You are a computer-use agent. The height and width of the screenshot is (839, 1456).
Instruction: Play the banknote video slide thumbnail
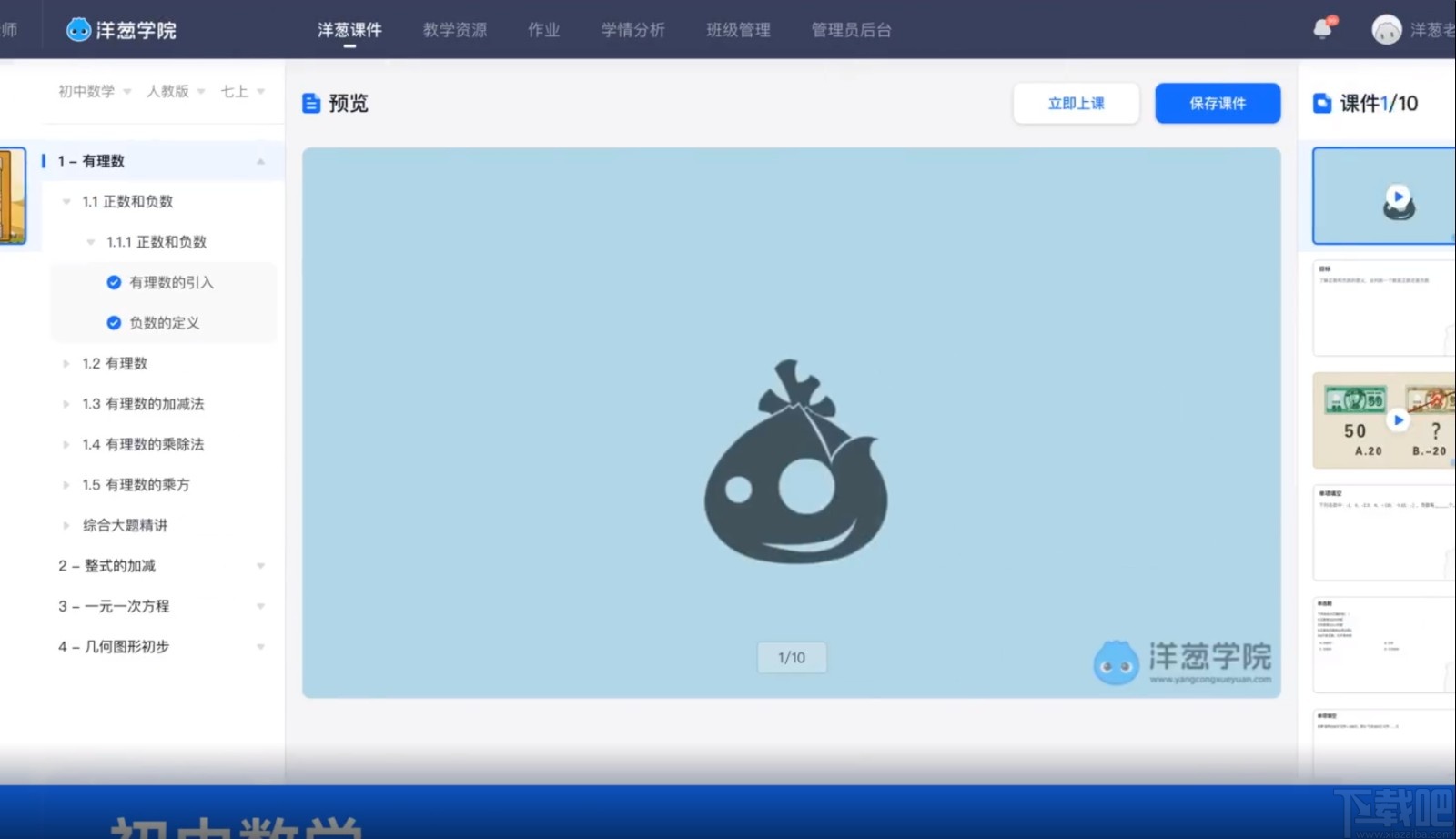[x=1399, y=419]
